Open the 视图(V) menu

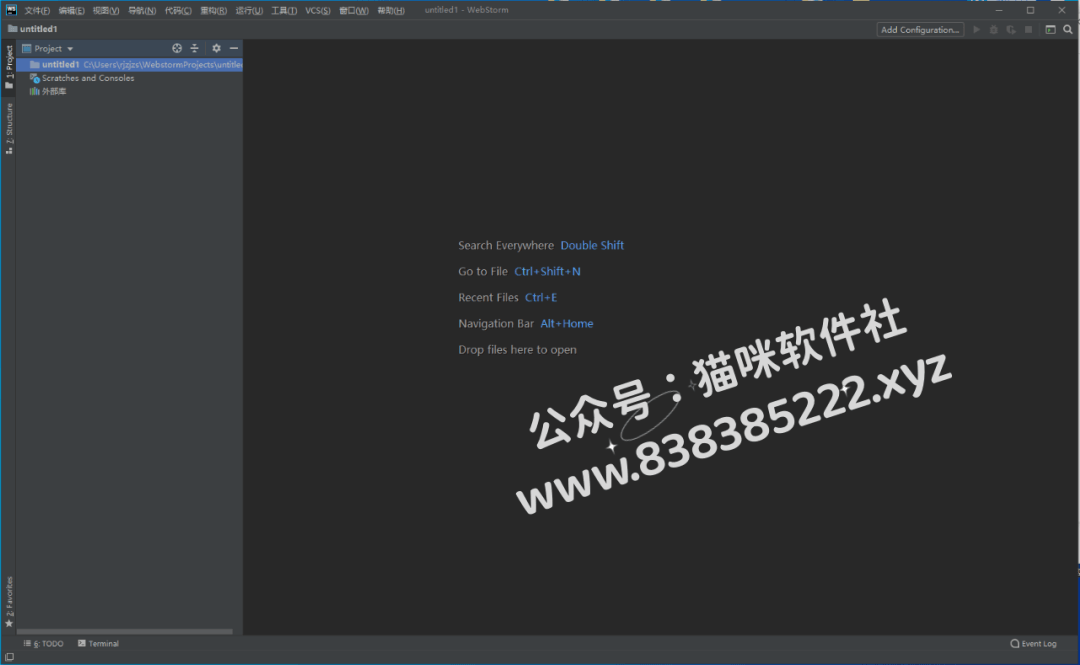coord(106,10)
